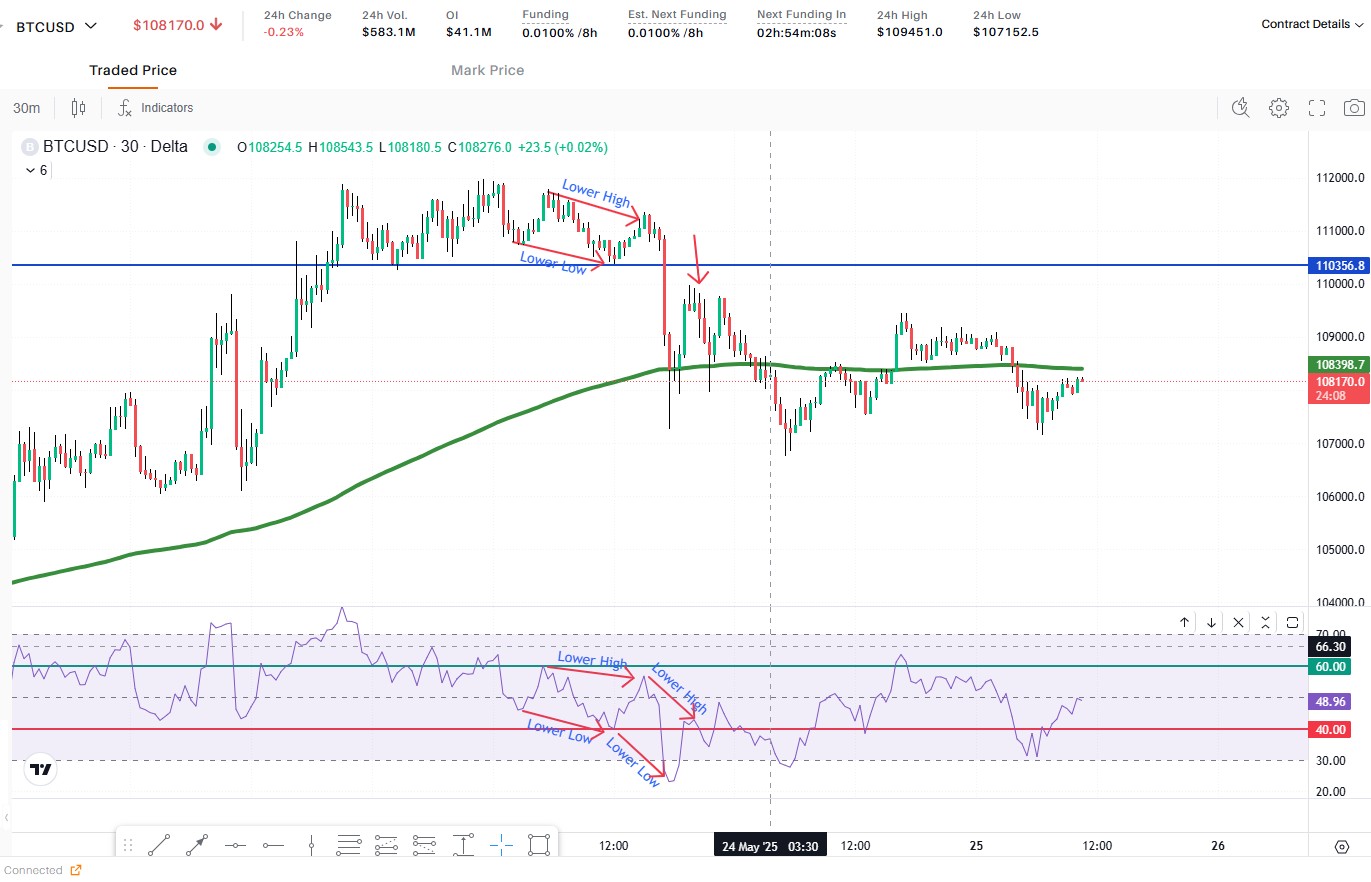Open the Indicators dialog

(x=155, y=108)
